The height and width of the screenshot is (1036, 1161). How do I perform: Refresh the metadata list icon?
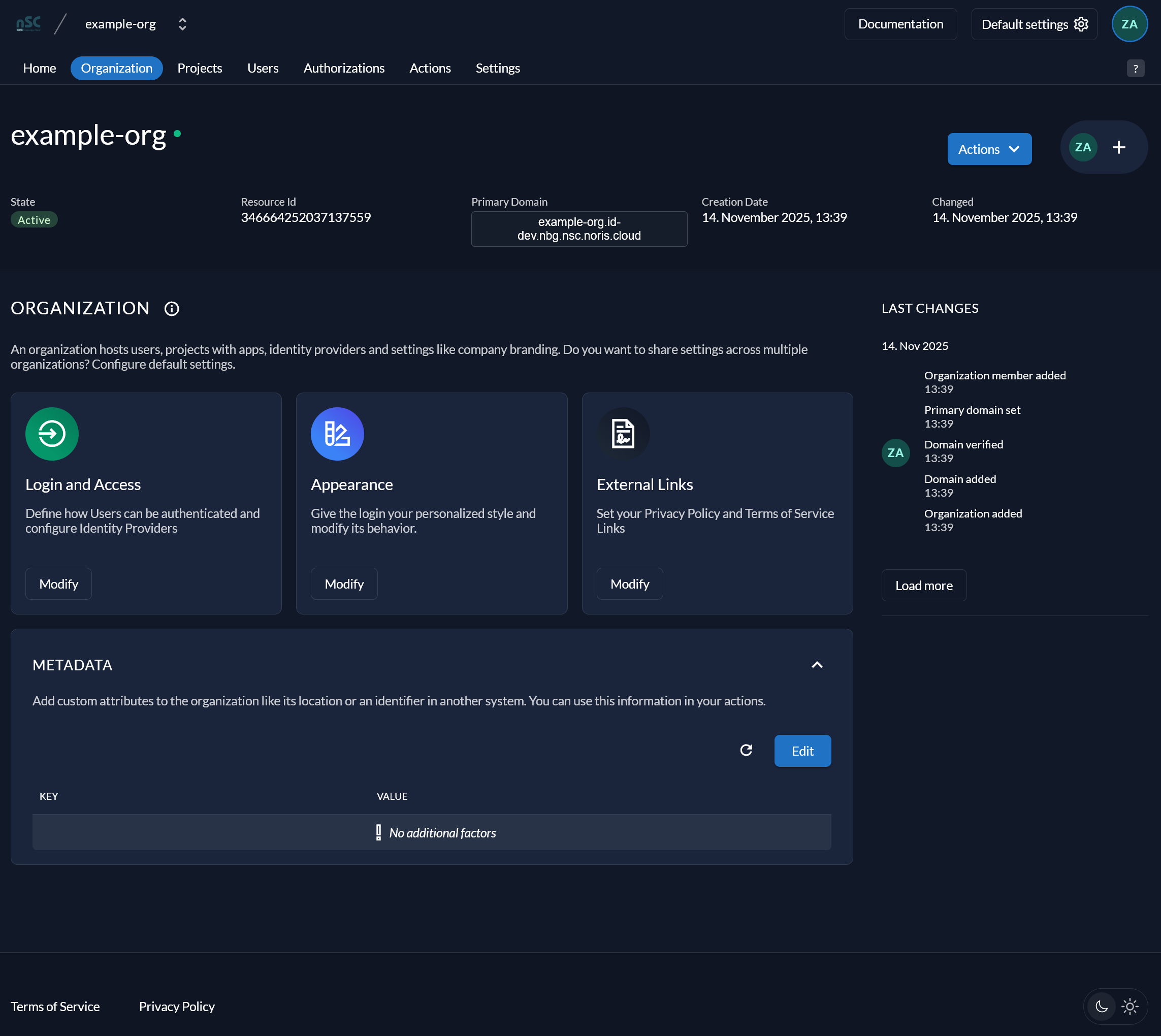click(746, 750)
